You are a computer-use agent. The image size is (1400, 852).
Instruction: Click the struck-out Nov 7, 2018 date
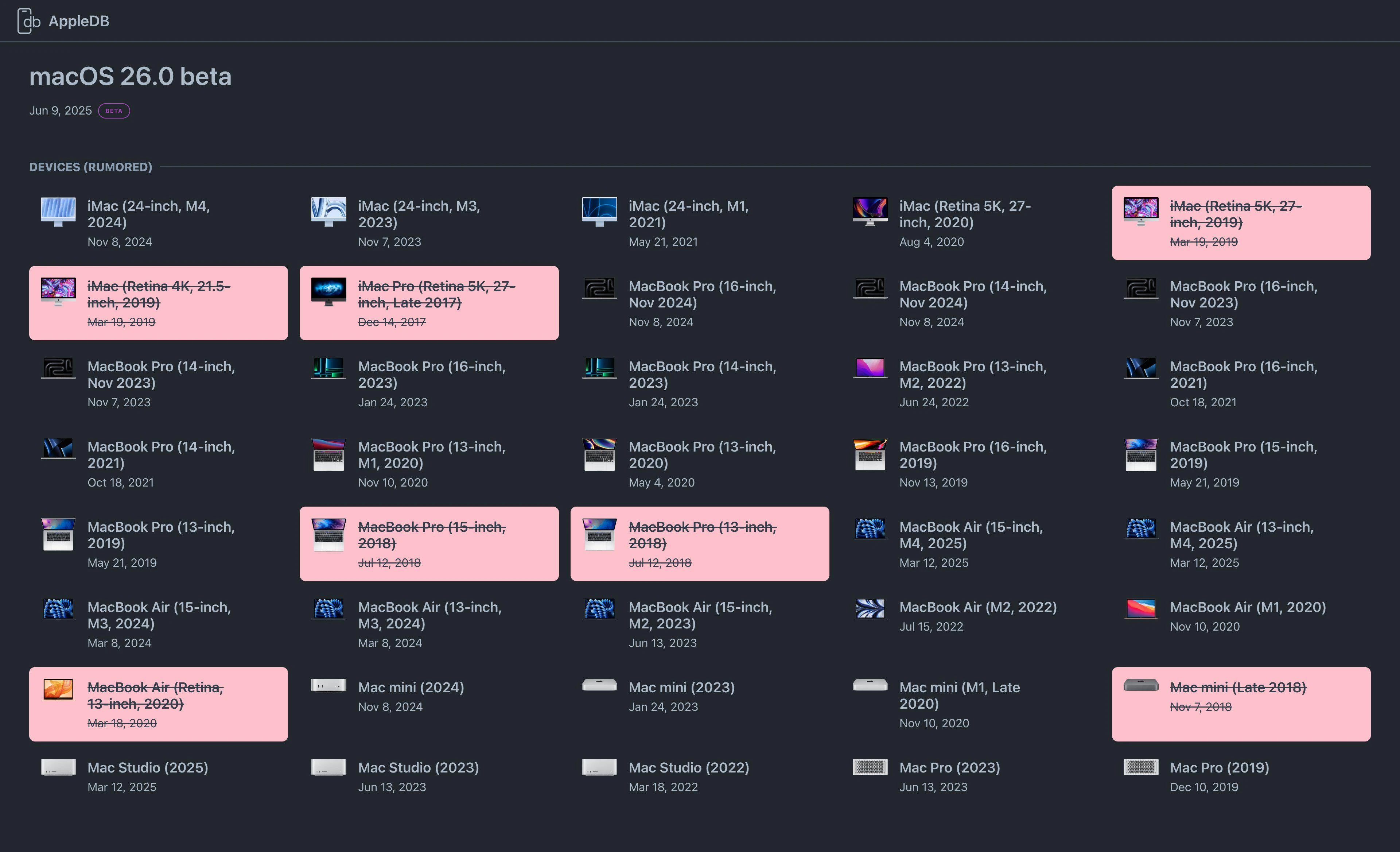(x=1201, y=707)
